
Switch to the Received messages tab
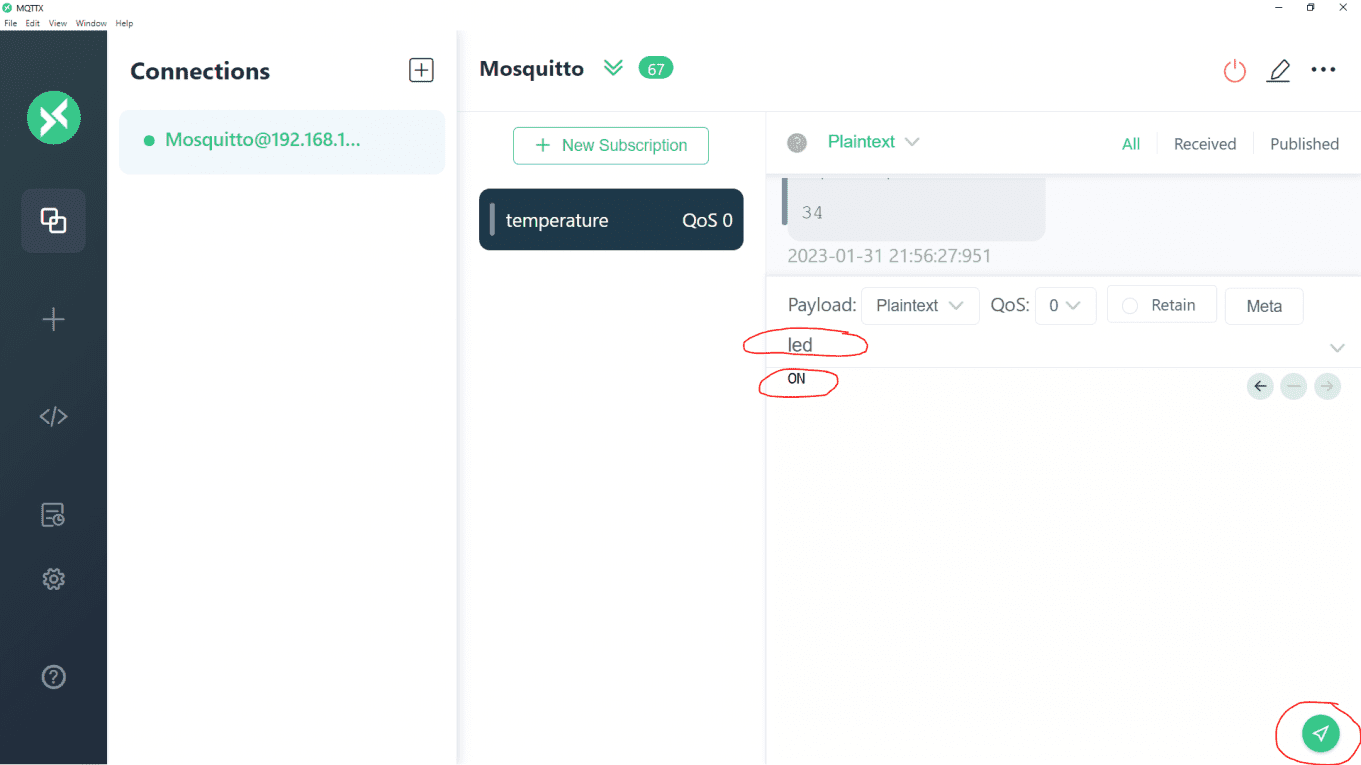coord(1205,144)
